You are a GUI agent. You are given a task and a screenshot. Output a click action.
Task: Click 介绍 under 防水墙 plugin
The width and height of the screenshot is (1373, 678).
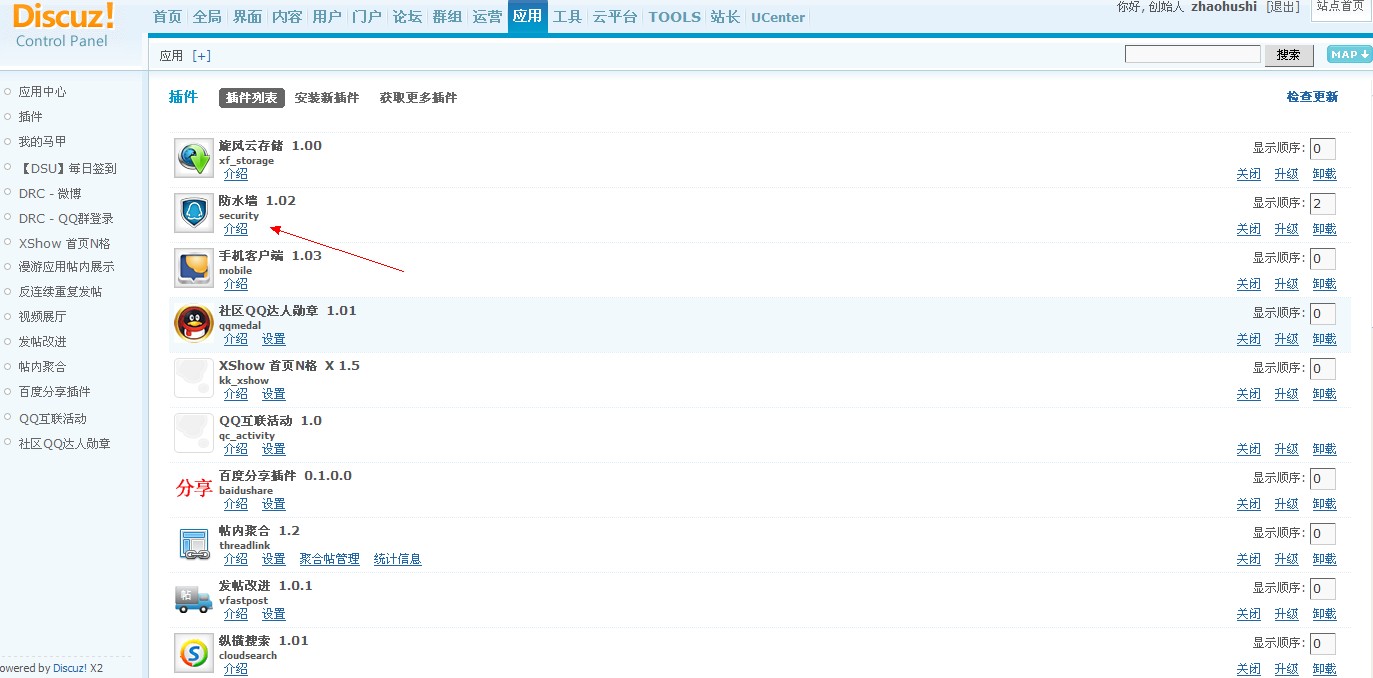236,229
